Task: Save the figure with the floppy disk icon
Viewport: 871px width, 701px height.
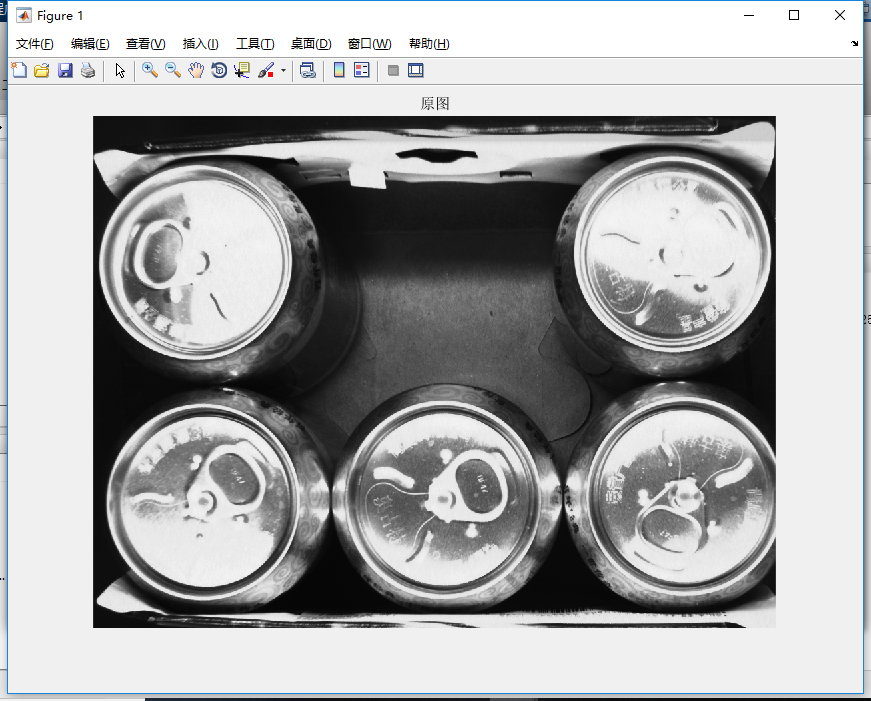Action: (65, 70)
